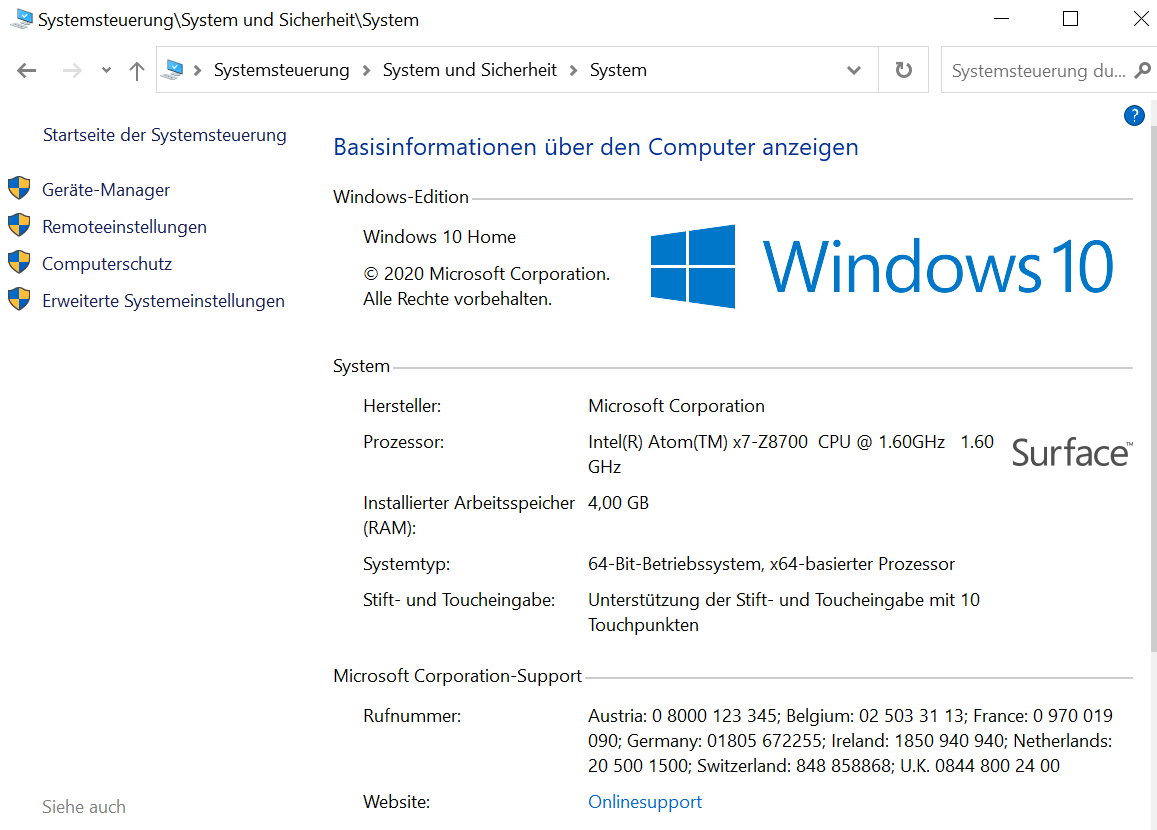Maximize the System window
This screenshot has width=1157, height=830.
1070,19
